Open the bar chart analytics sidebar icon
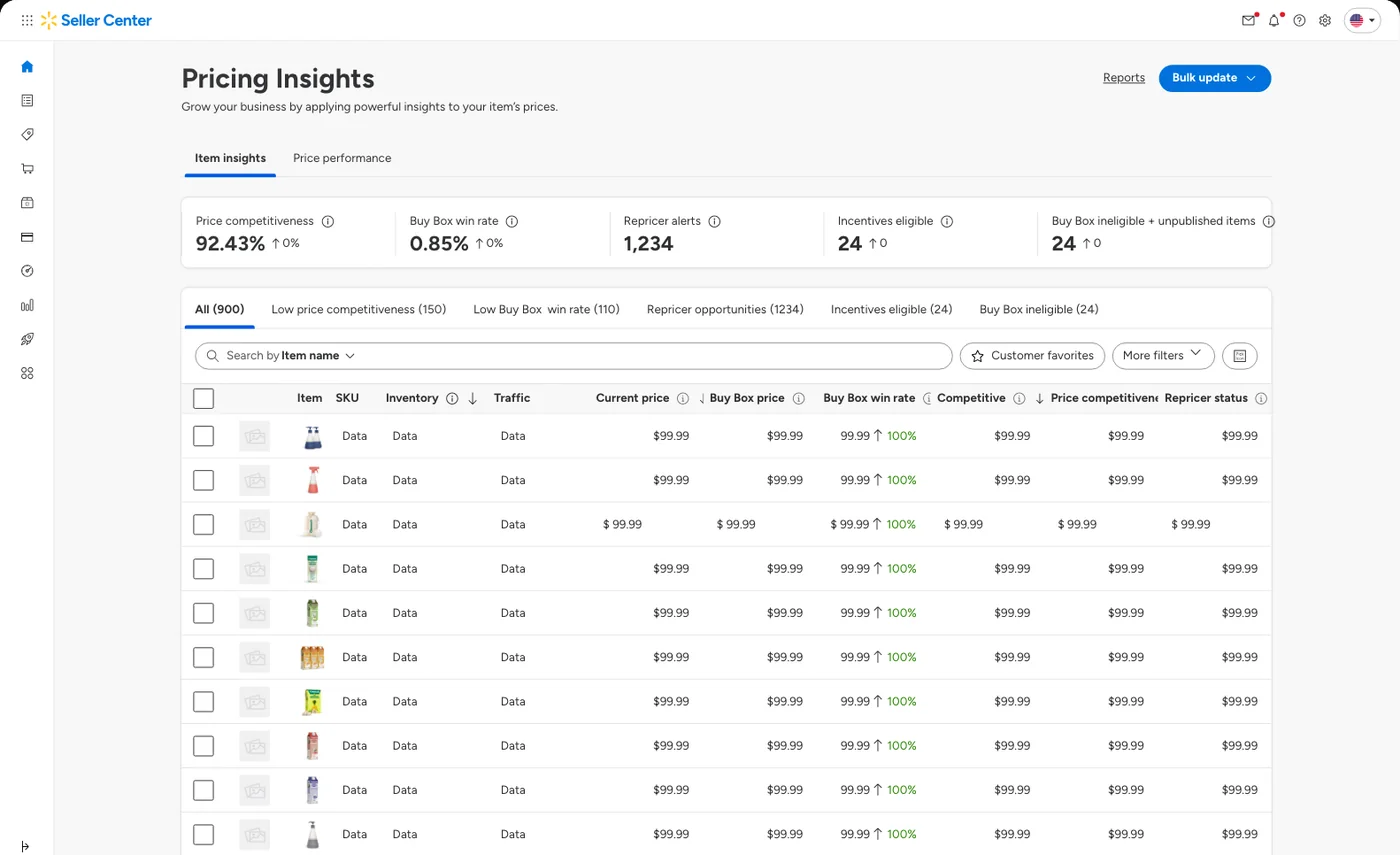Screen dimensions: 1400x855 27,305
